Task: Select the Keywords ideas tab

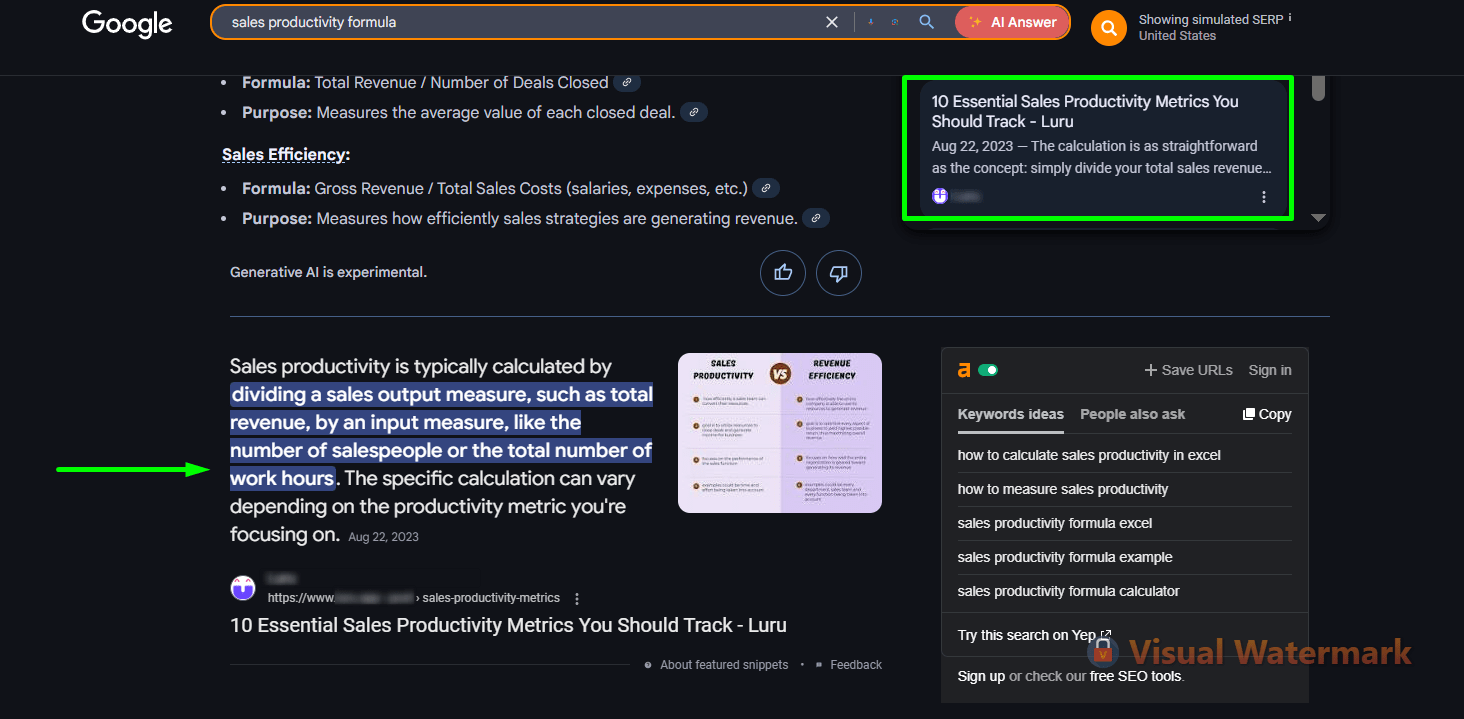Action: (x=1010, y=414)
